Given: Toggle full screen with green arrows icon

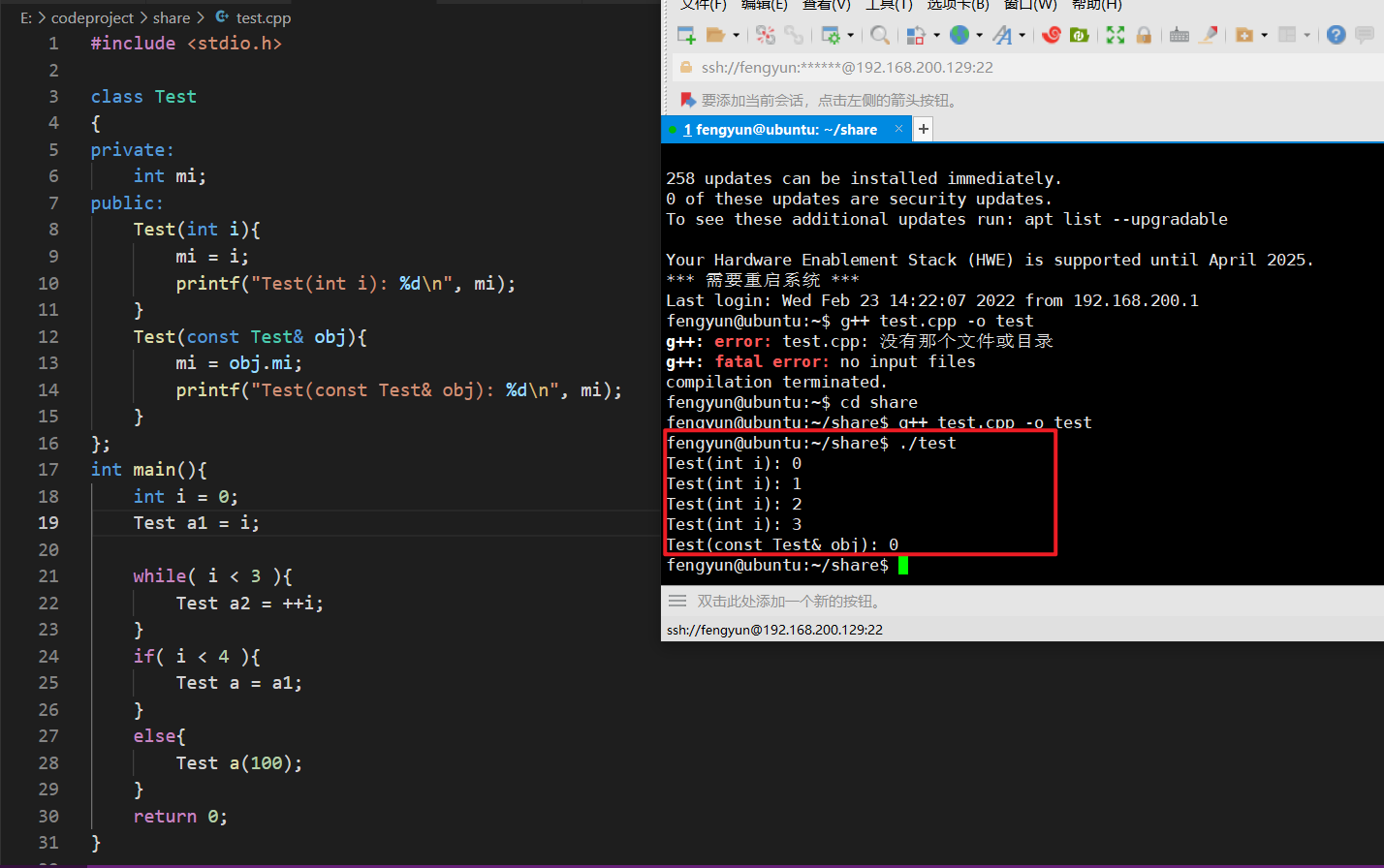Looking at the screenshot, I should [1116, 35].
